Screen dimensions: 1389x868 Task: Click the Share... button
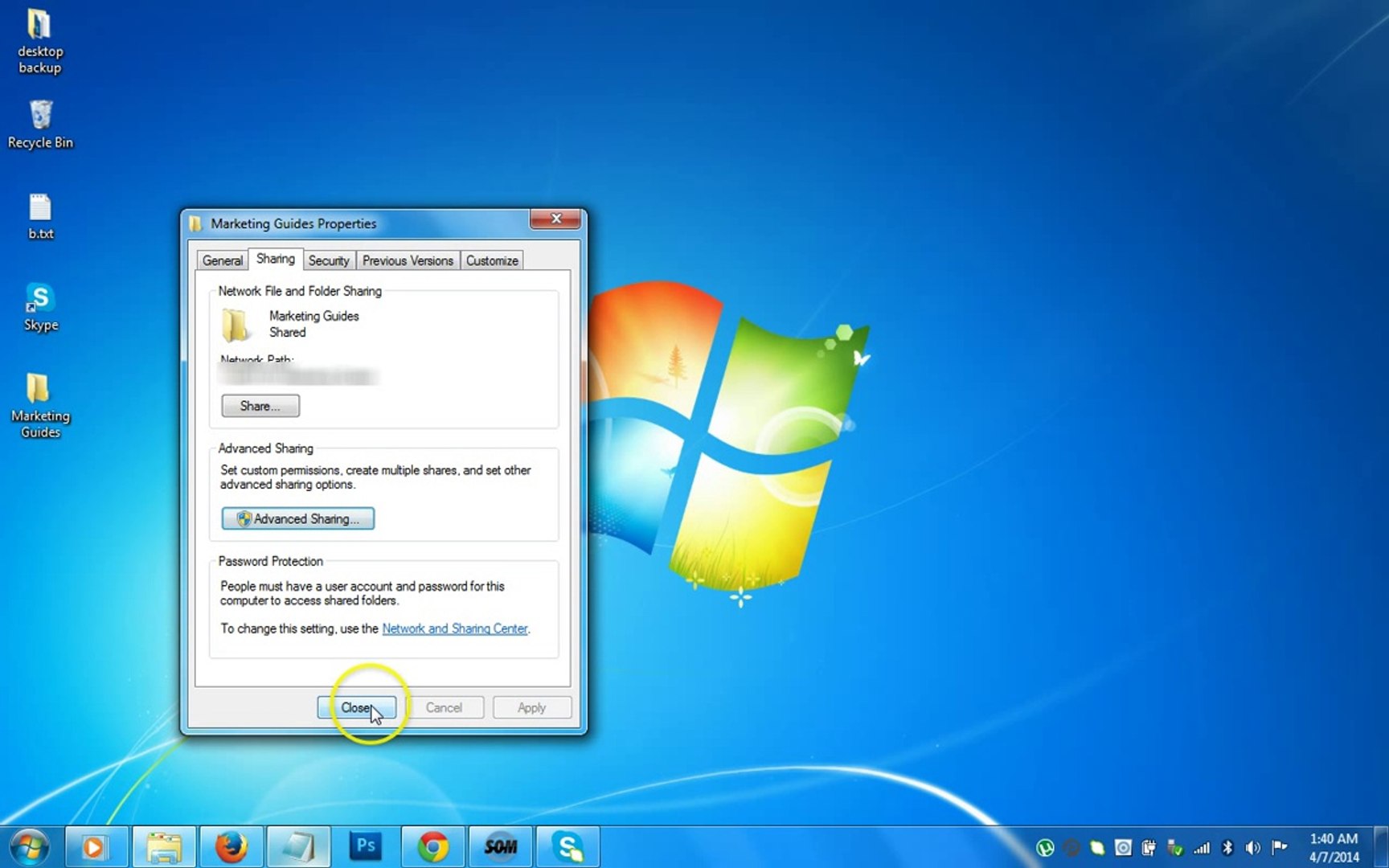pyautogui.click(x=260, y=406)
